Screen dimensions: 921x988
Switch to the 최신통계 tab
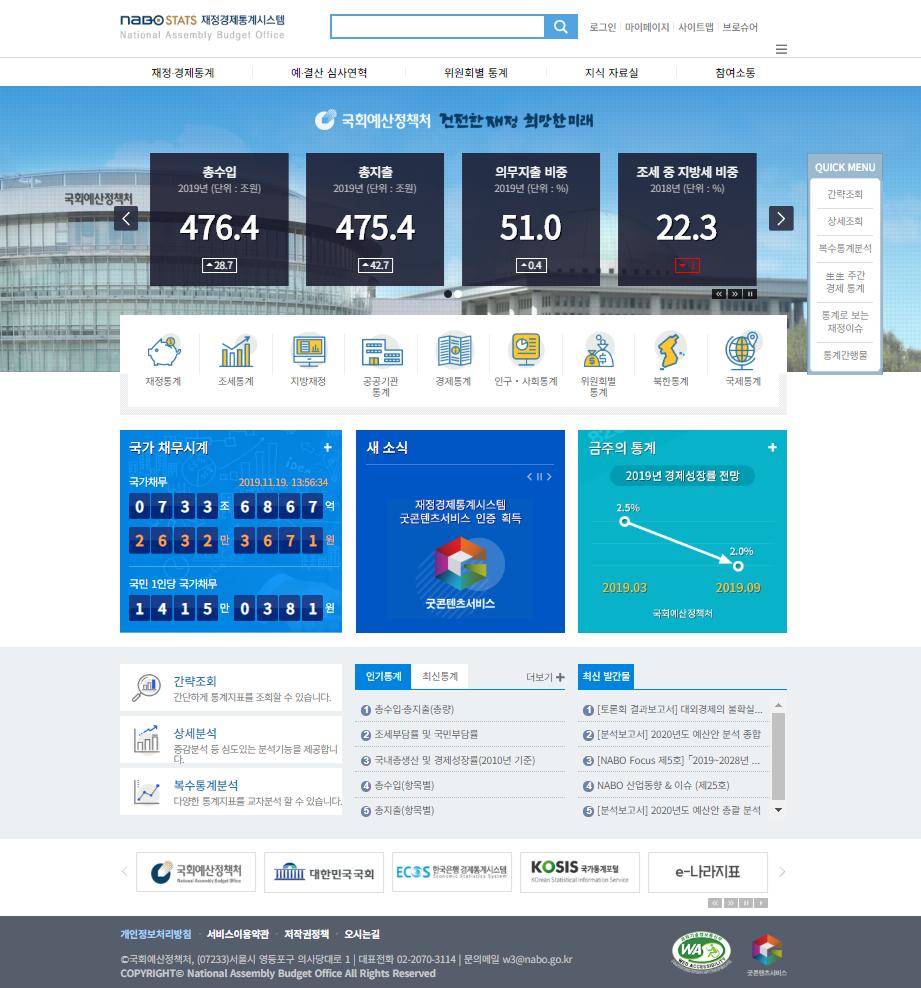coord(440,677)
